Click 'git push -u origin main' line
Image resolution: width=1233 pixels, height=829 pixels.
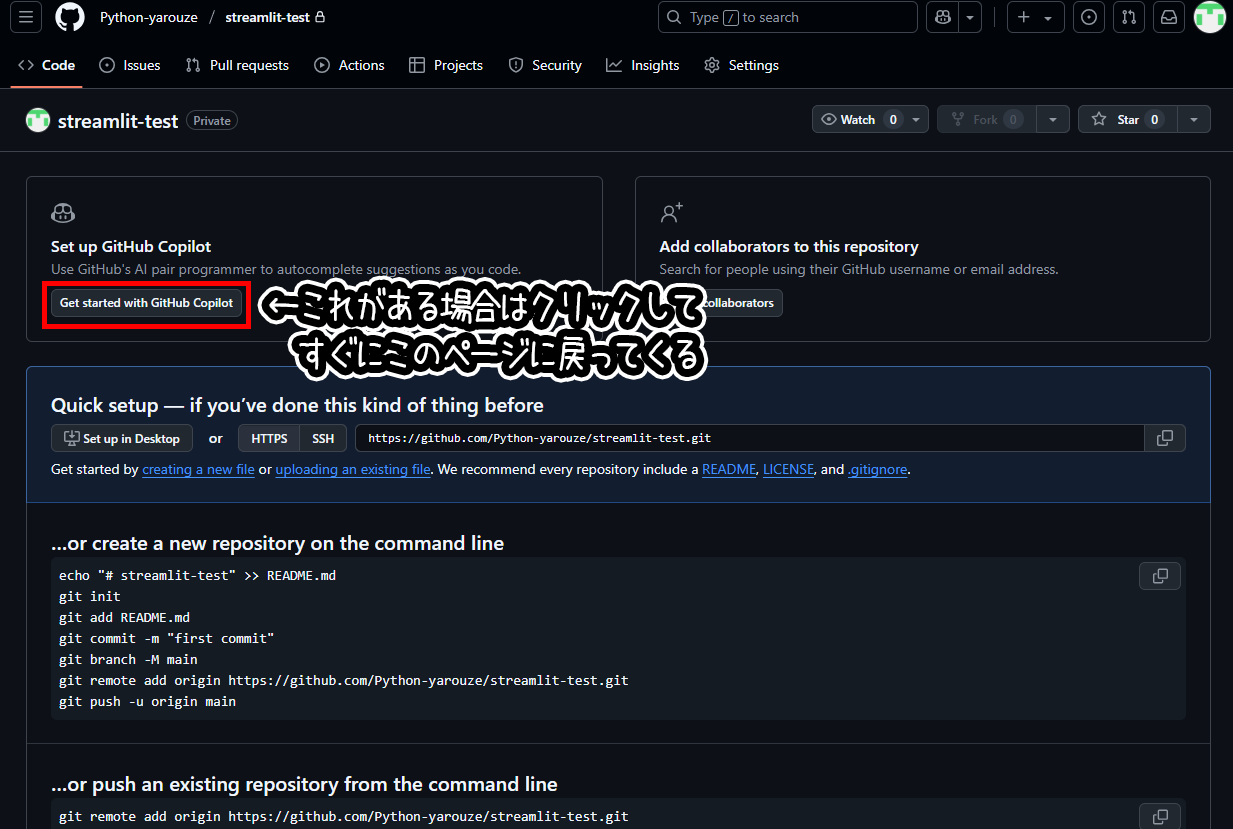click(x=147, y=701)
